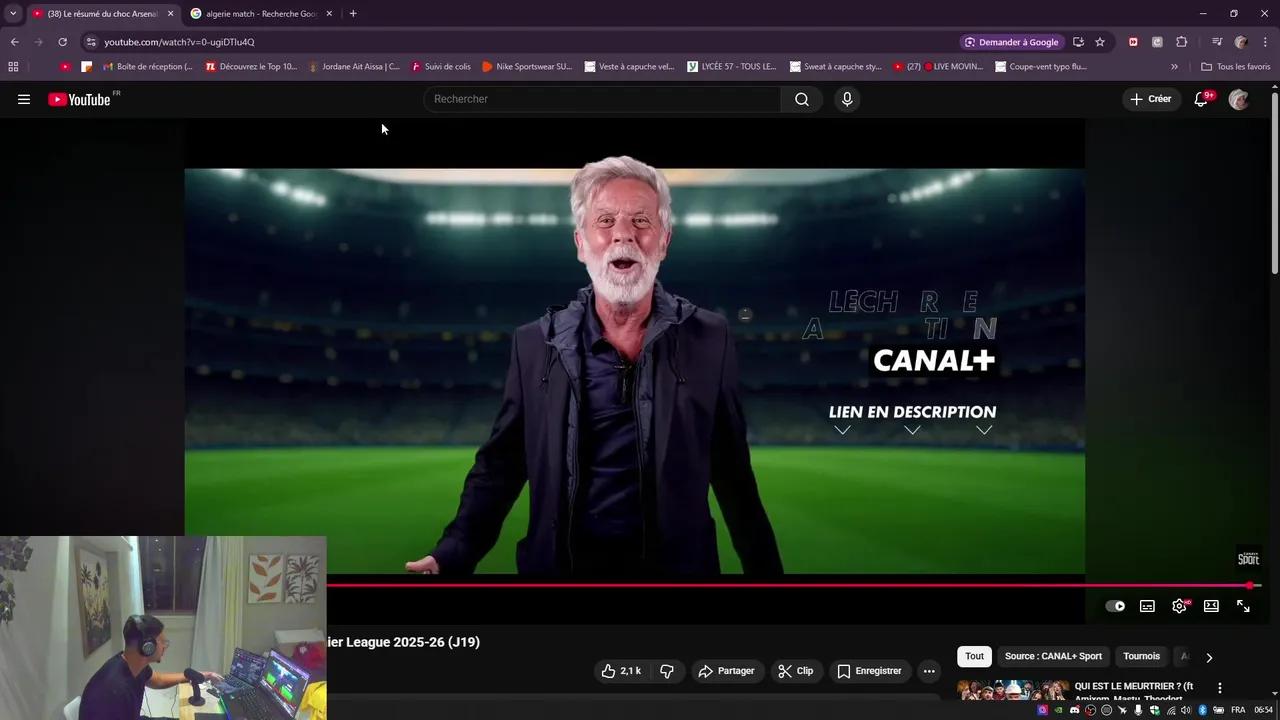Image resolution: width=1280 pixels, height=720 pixels.
Task: Click install/cast screen icon in address bar
Action: [1078, 42]
